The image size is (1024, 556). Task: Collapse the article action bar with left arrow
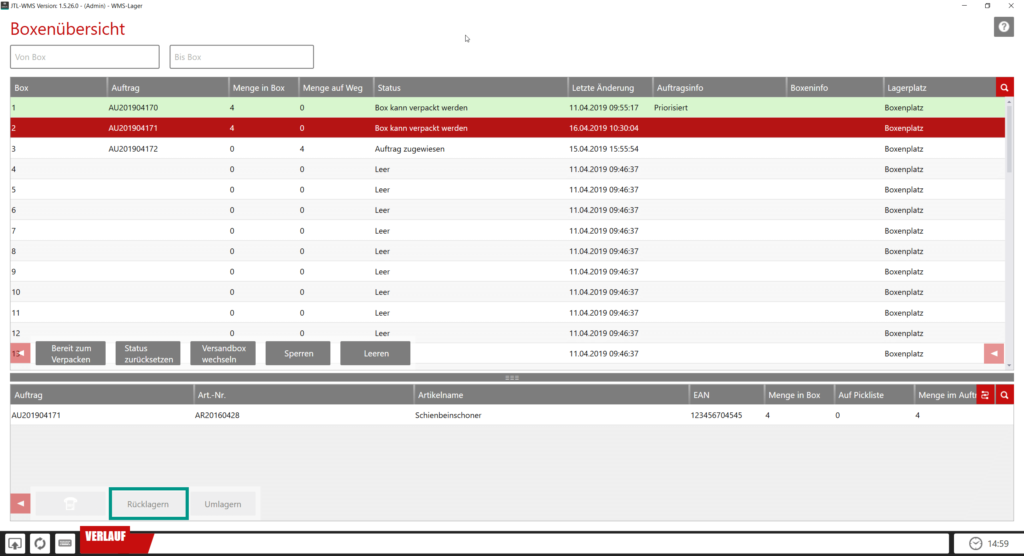20,503
